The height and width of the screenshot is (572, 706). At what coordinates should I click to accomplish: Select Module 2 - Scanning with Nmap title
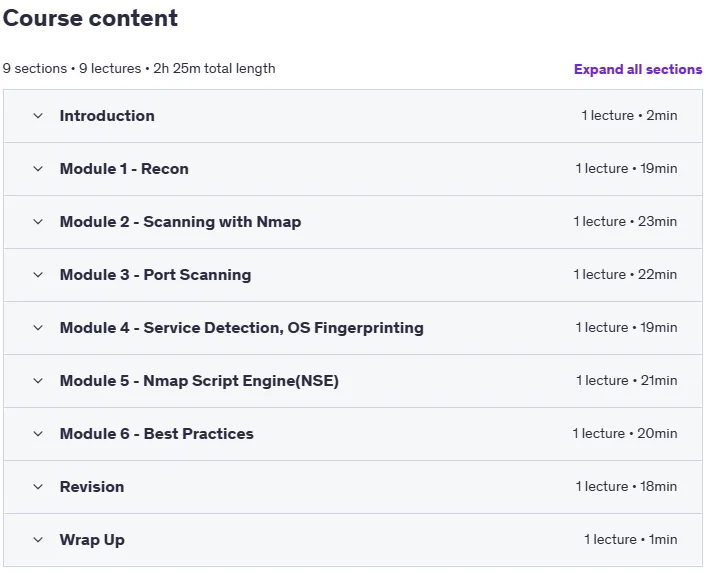181,222
